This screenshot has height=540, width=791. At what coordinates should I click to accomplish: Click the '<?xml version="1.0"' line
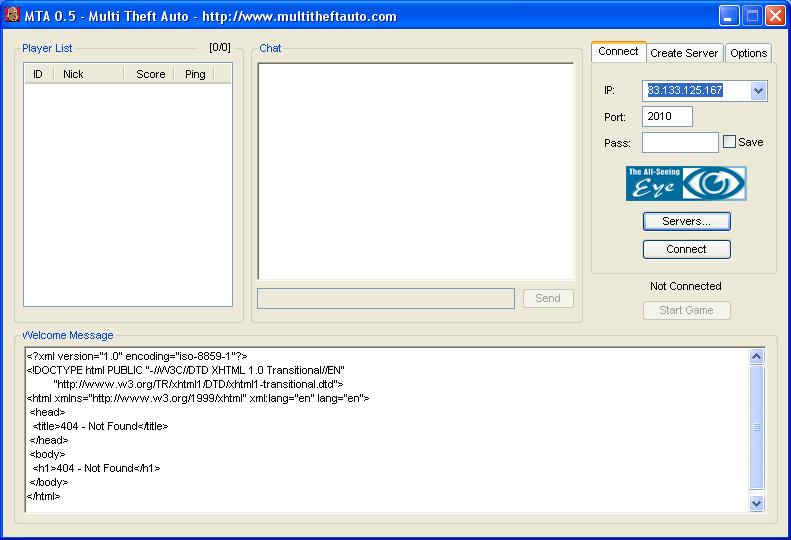click(137, 356)
